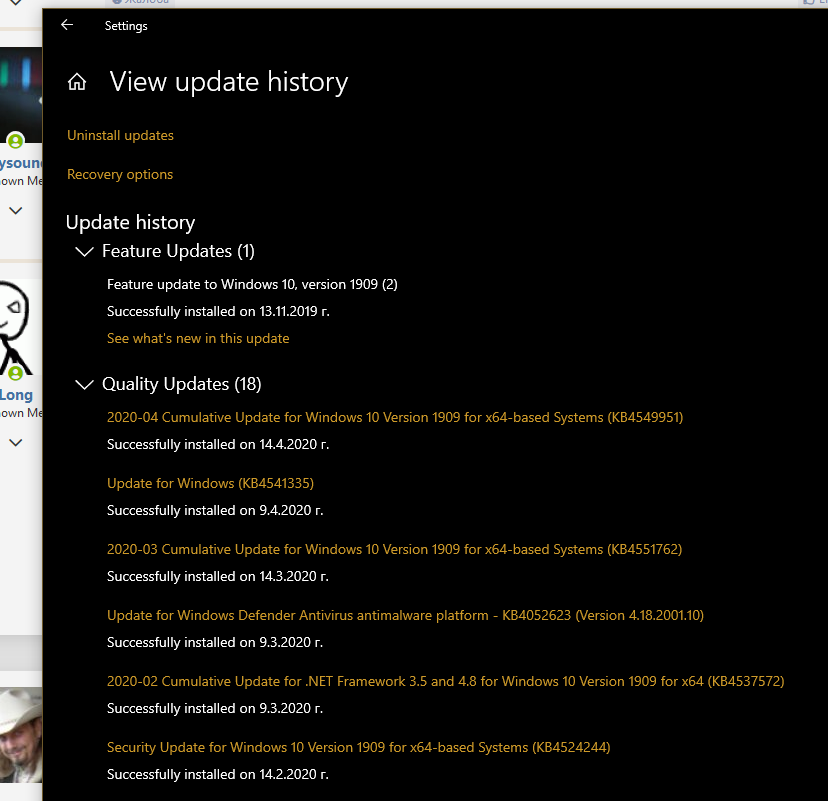
Task: Open 'Long' username in forum window
Action: click(x=16, y=395)
